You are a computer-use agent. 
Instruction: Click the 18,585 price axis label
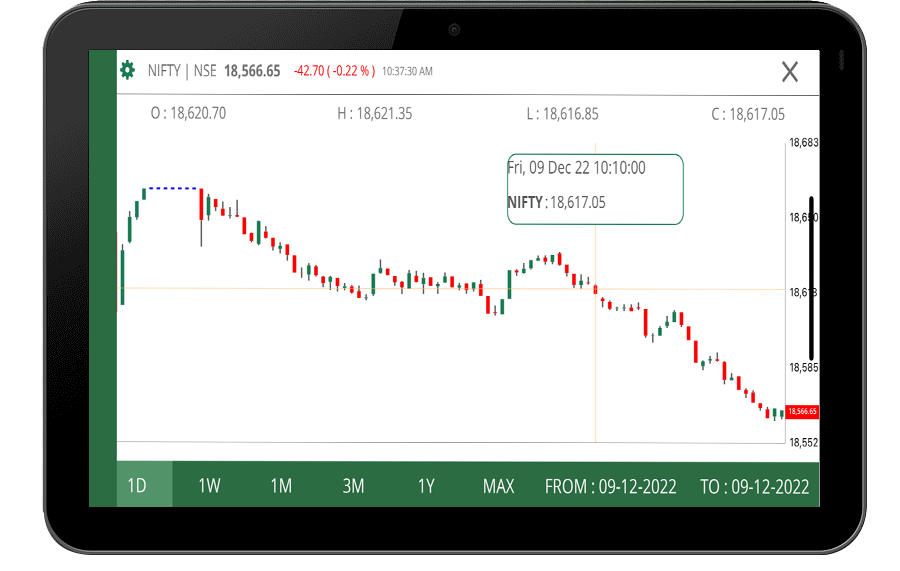click(804, 367)
